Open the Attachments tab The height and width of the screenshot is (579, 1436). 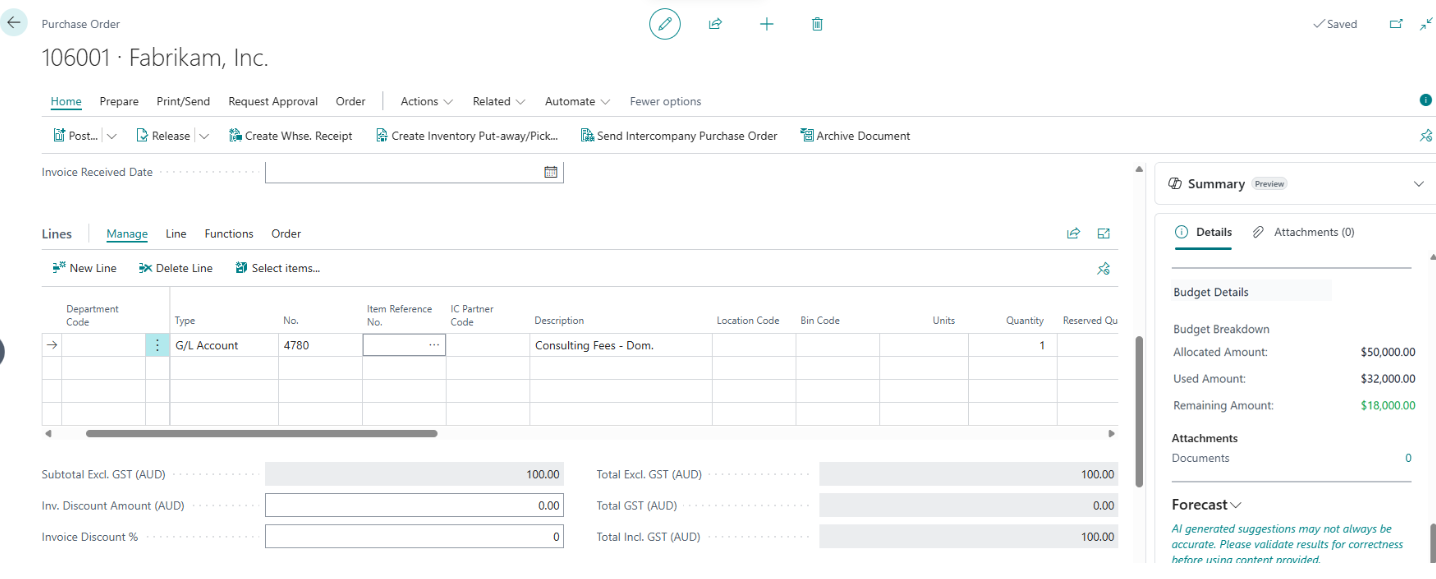click(x=1304, y=232)
